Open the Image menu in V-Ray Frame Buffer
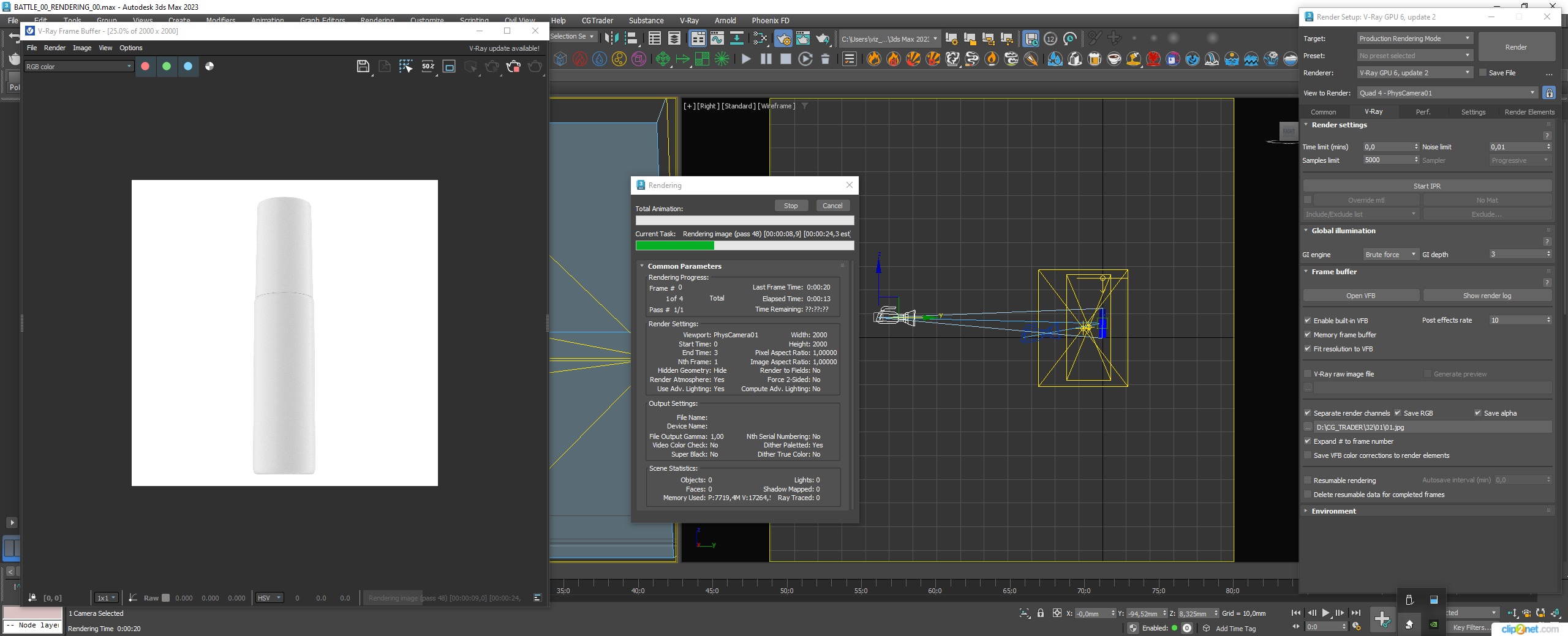The width and height of the screenshot is (1568, 636). [82, 48]
